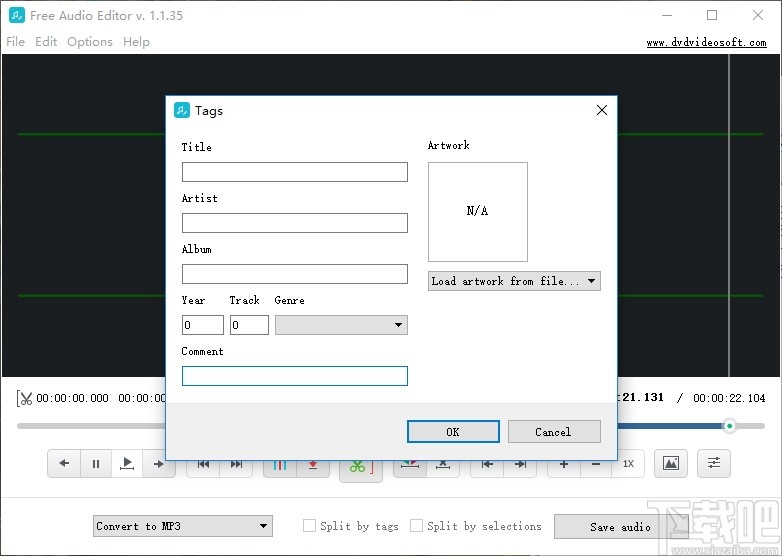Viewport: 782px width, 556px height.
Task: Click the playhead line in the waveform
Action: pyautogui.click(x=729, y=215)
